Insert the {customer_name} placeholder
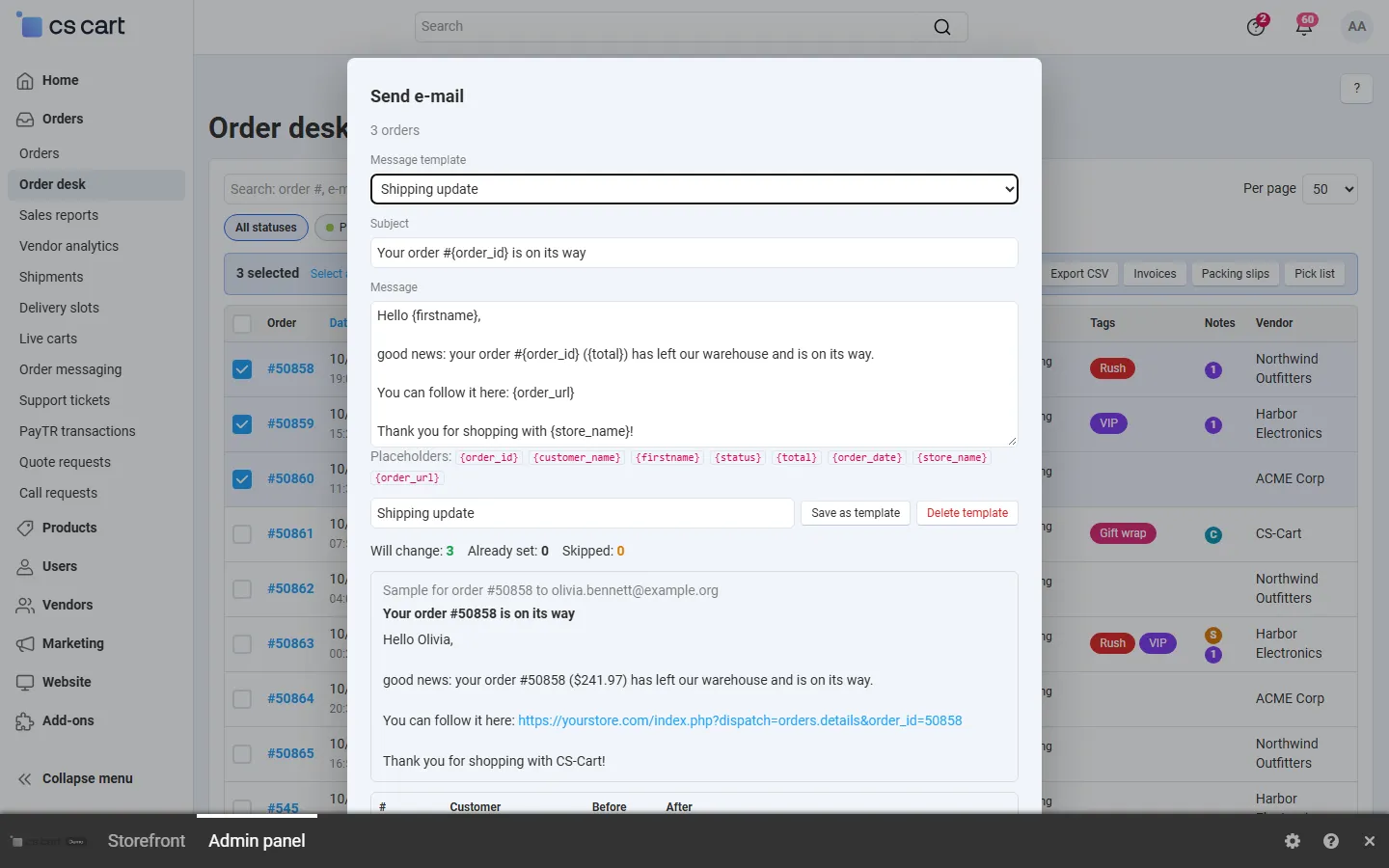 click(577, 458)
